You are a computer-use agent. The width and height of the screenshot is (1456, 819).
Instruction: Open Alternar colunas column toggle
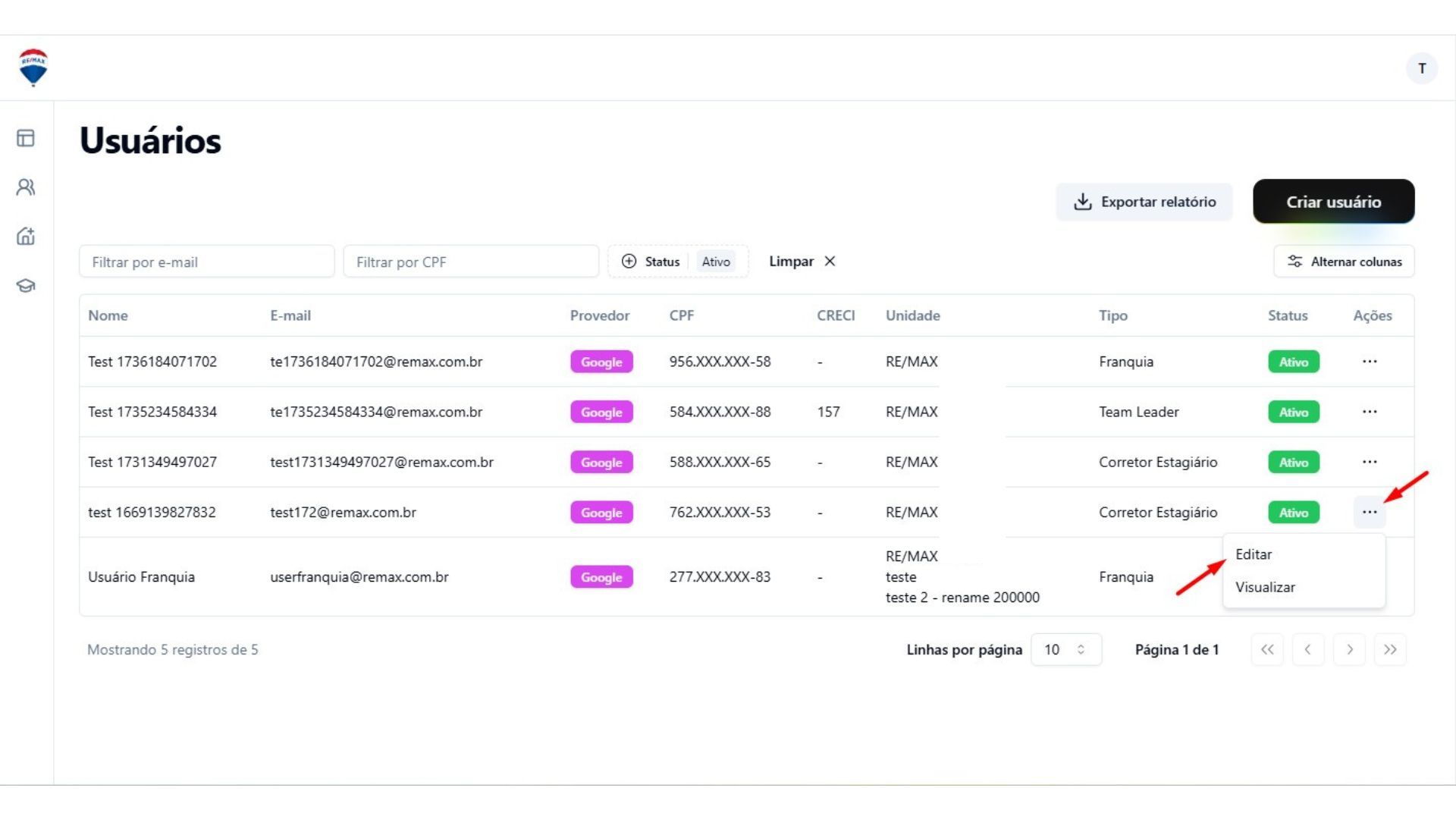click(x=1344, y=262)
